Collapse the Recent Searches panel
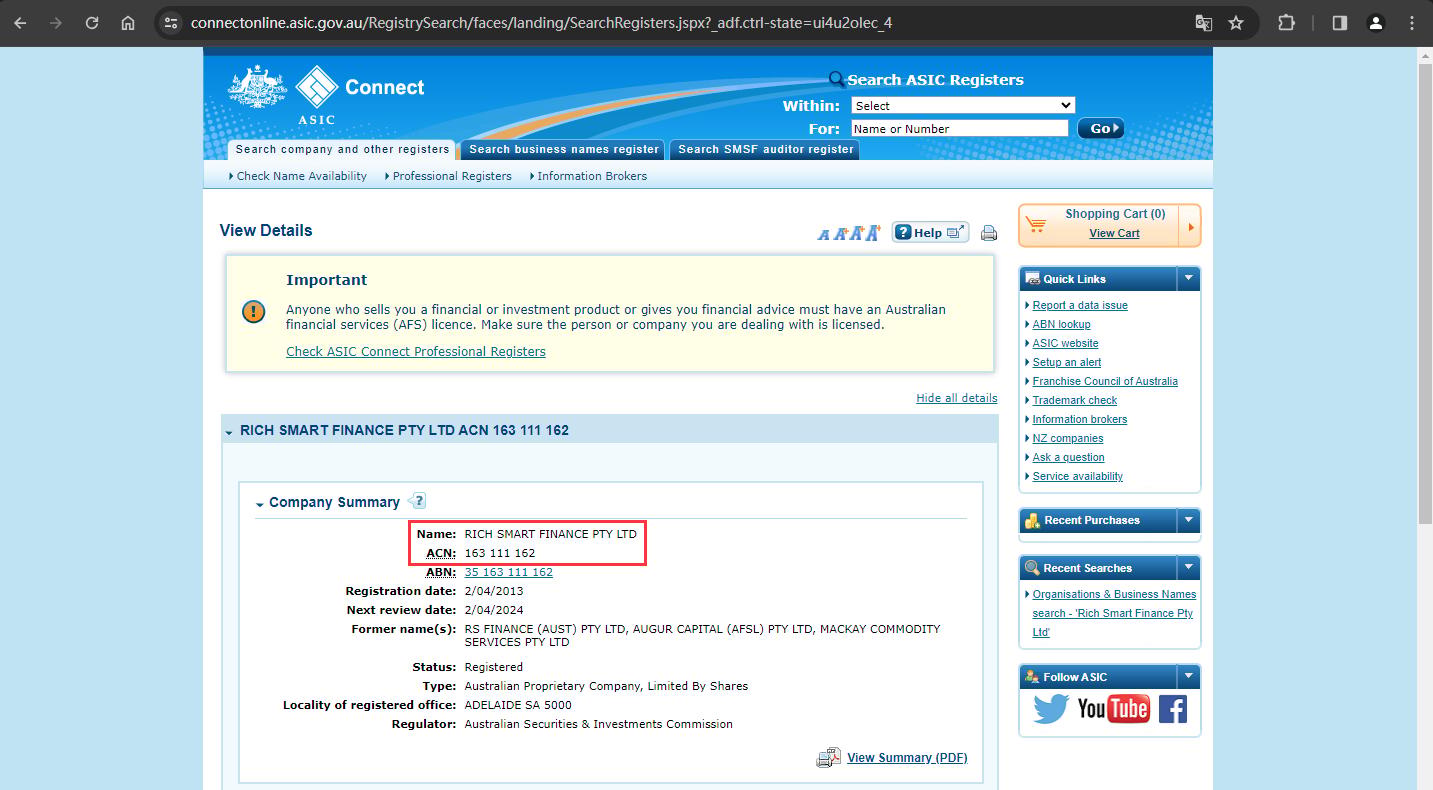Viewport: 1433px width, 790px height. [x=1188, y=568]
